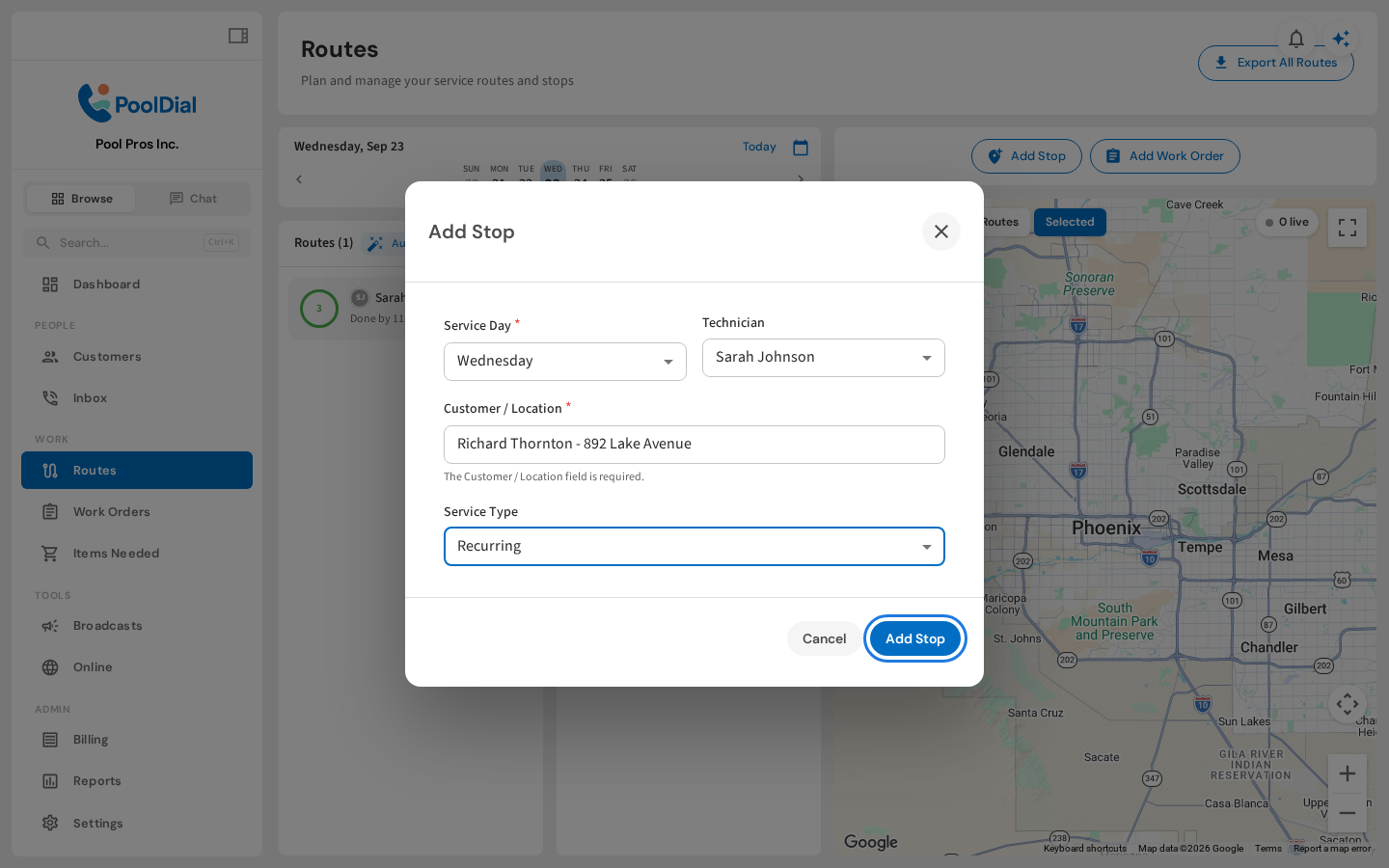Image resolution: width=1389 pixels, height=868 pixels.
Task: Click Add Work Order button
Action: (1165, 156)
